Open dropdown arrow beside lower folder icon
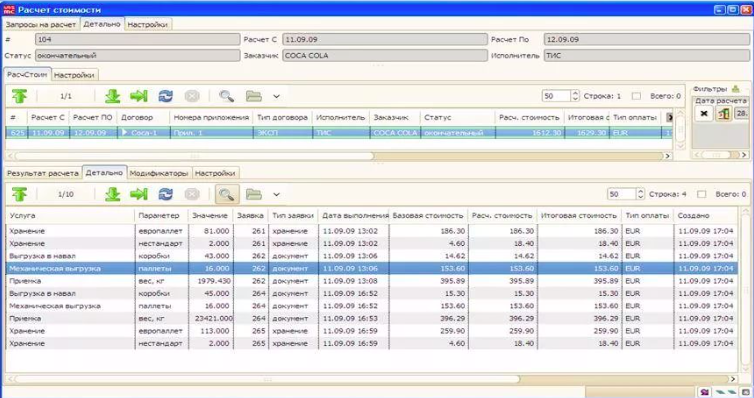754x398 pixels. coord(276,194)
